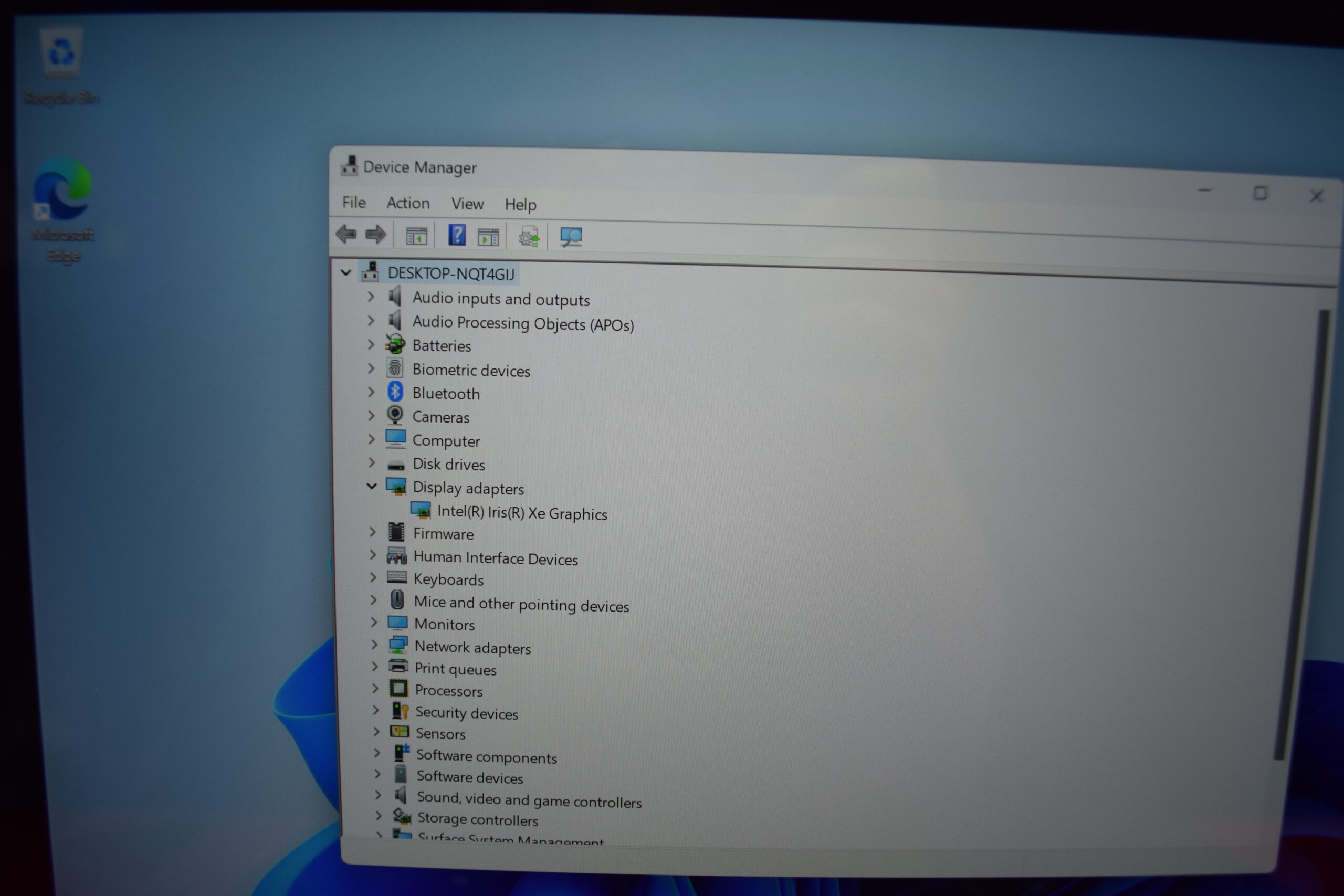Select the Network adapters icon

coord(398,645)
